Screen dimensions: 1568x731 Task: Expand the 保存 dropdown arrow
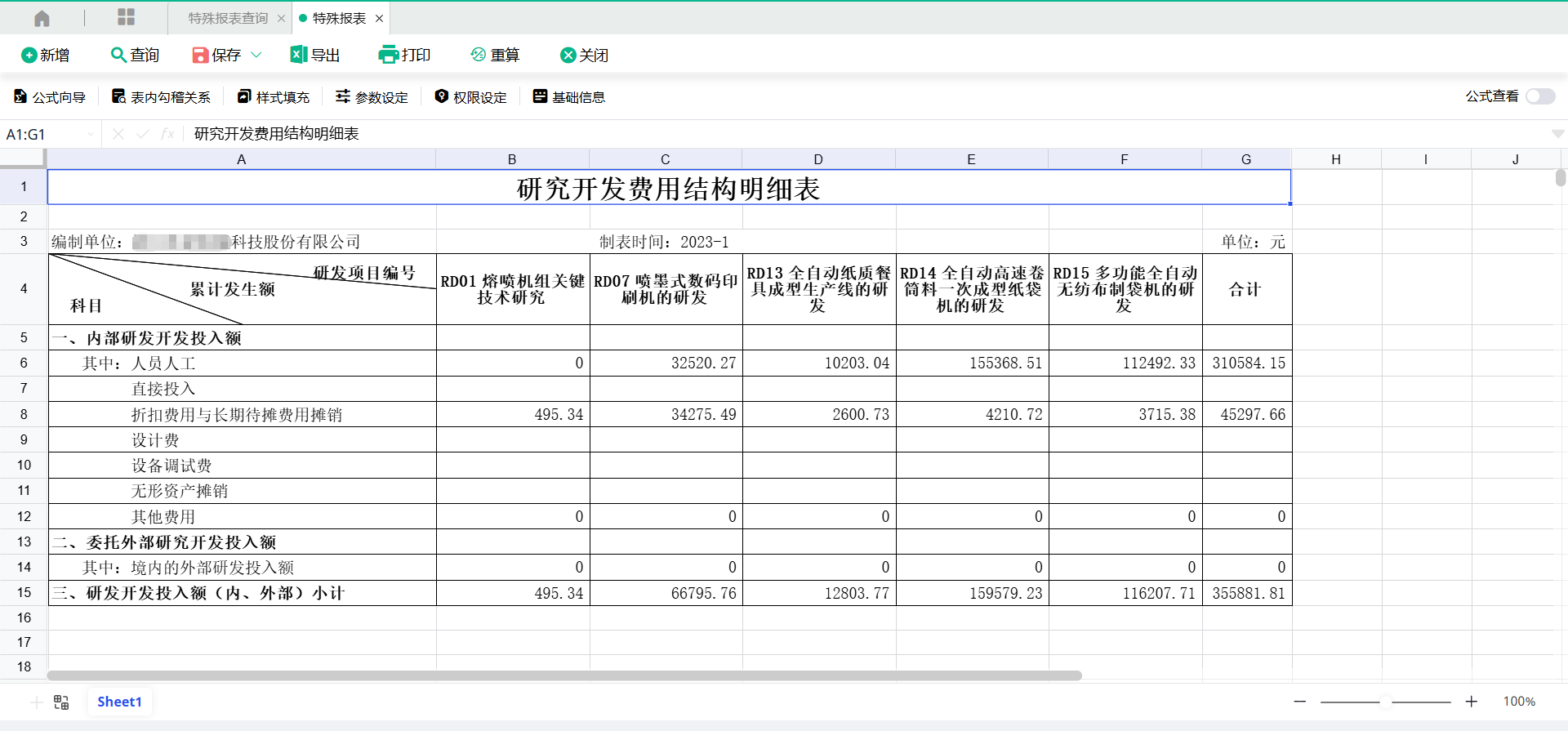coord(256,55)
